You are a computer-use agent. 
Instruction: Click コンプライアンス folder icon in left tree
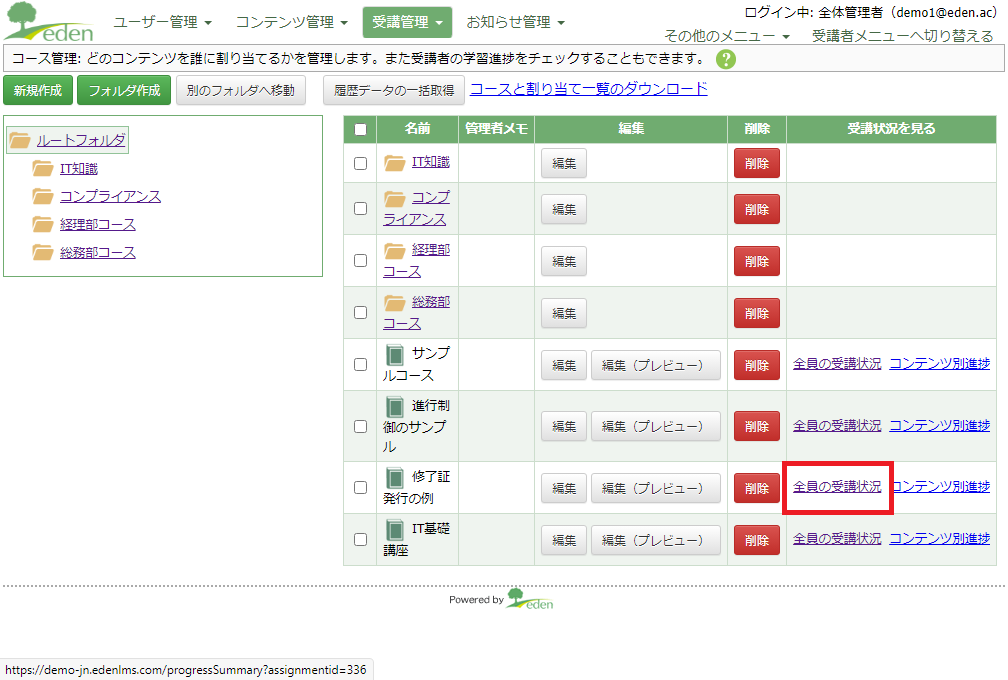tap(43, 197)
